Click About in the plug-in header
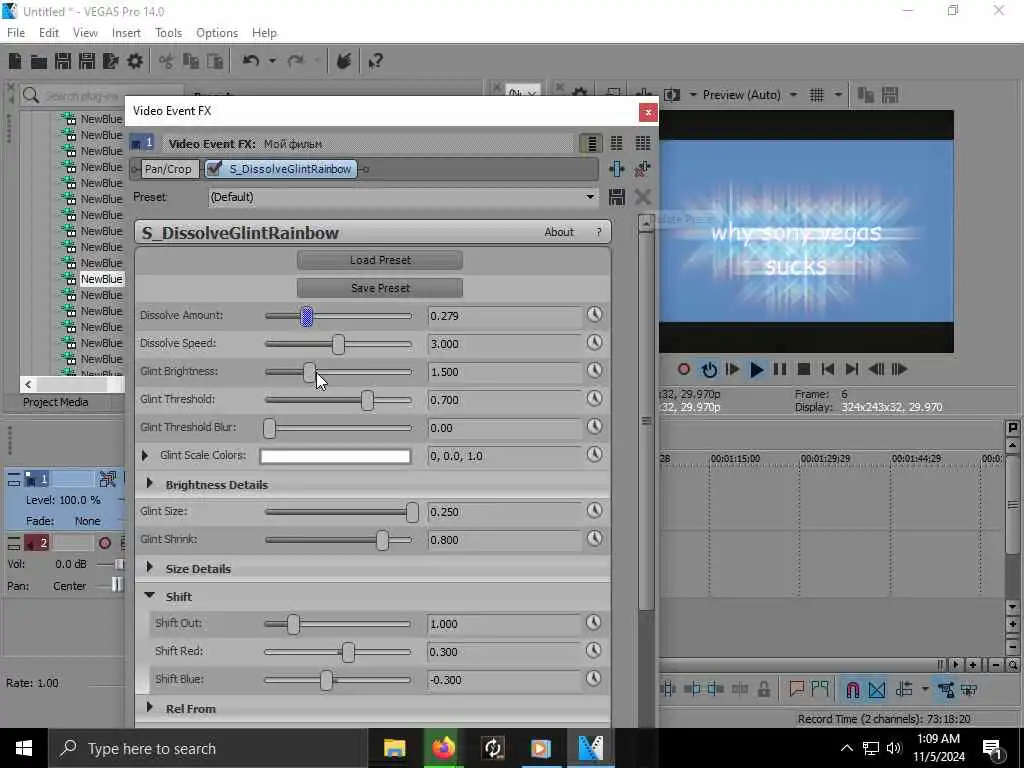Viewport: 1024px width, 768px height. coord(559,232)
